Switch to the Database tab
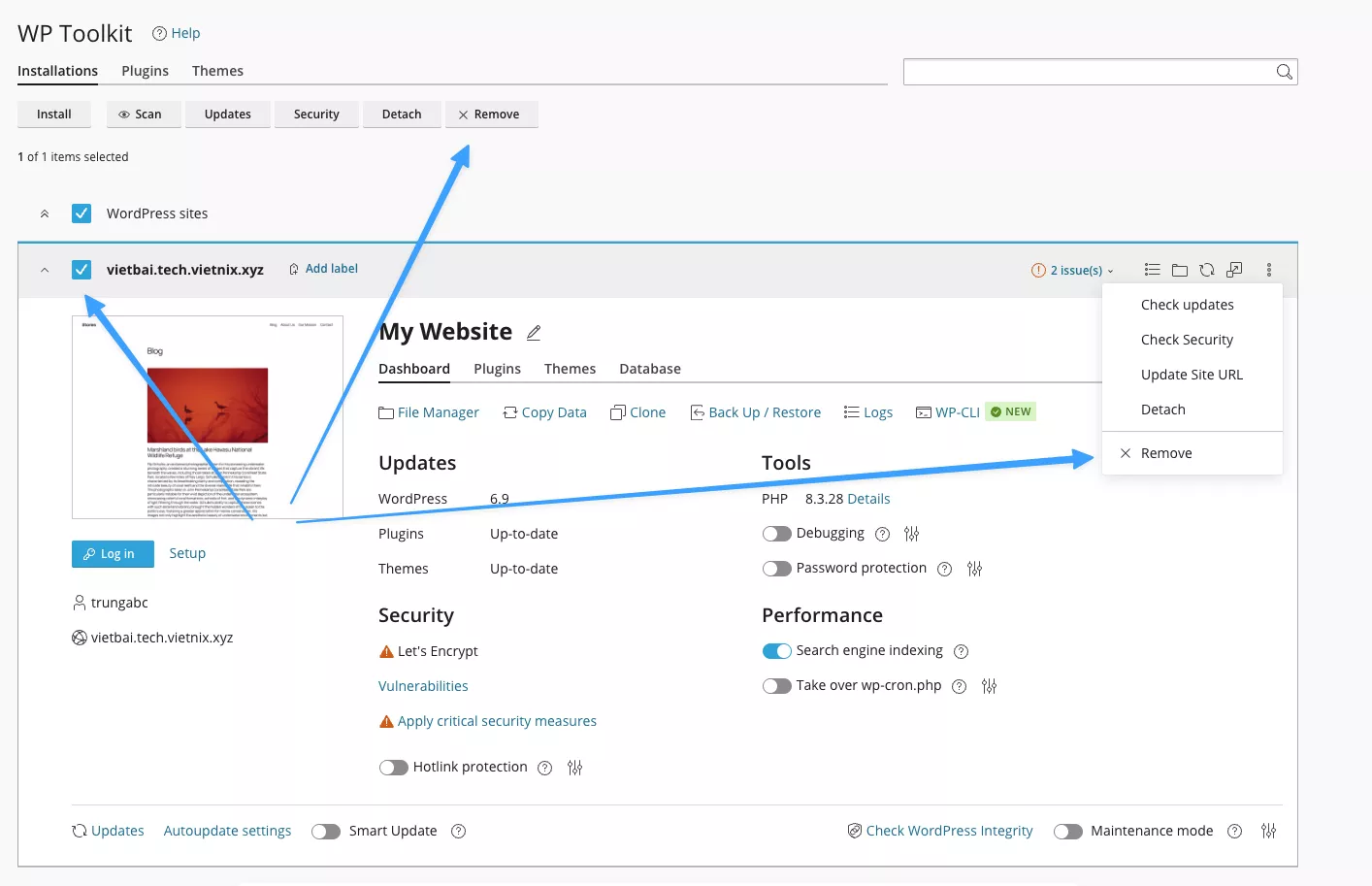Screen dimensions: 1372x886 point(649,369)
